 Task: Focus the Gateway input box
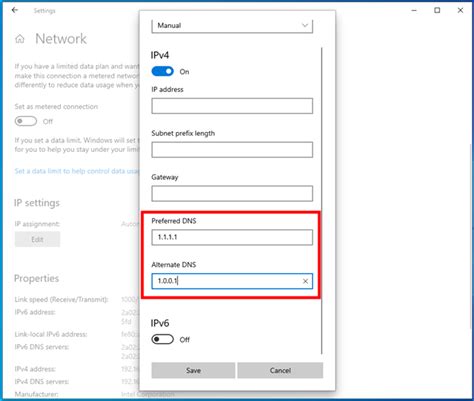[232, 194]
